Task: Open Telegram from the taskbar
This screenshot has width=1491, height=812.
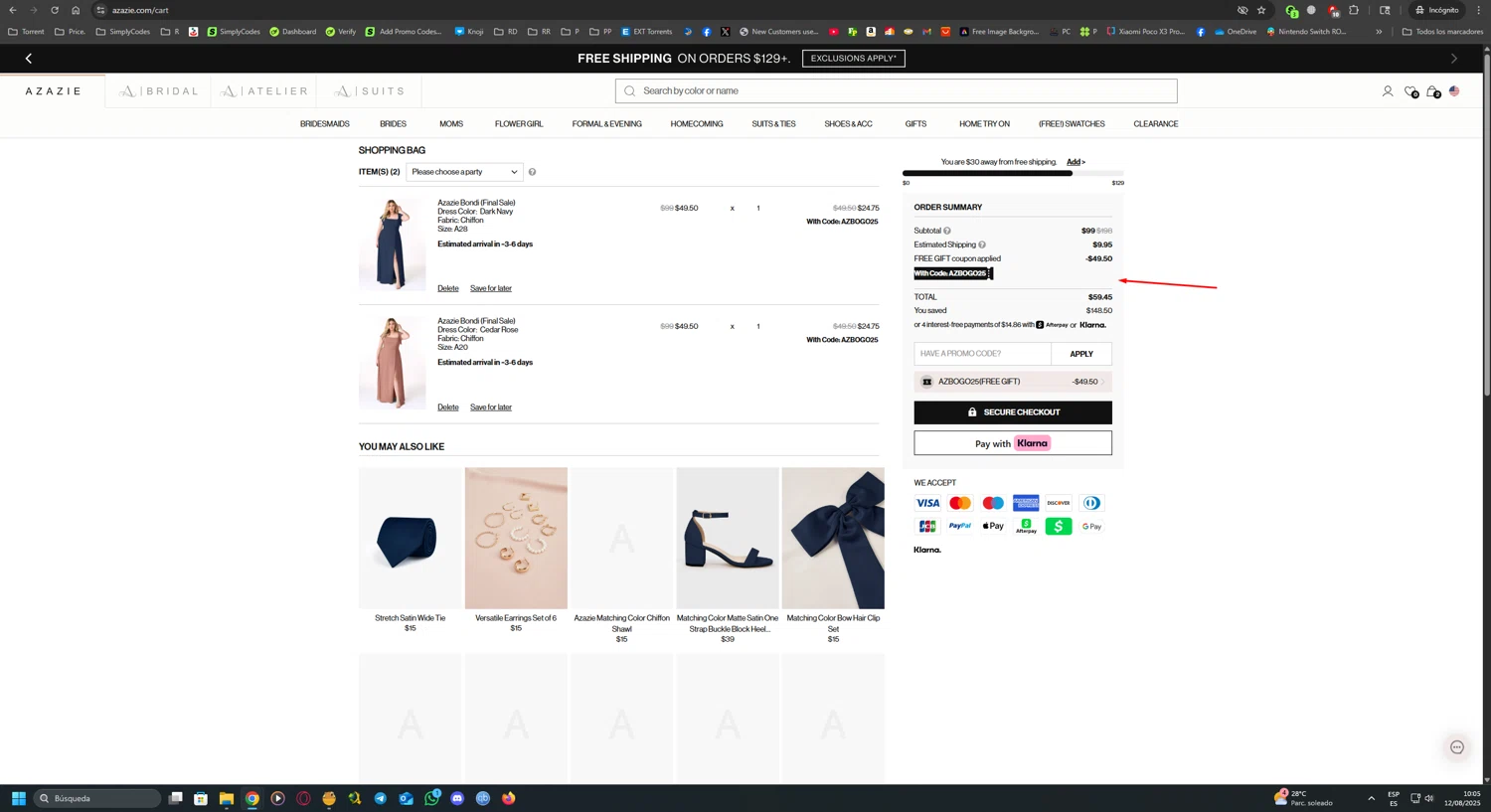Action: 381,798
